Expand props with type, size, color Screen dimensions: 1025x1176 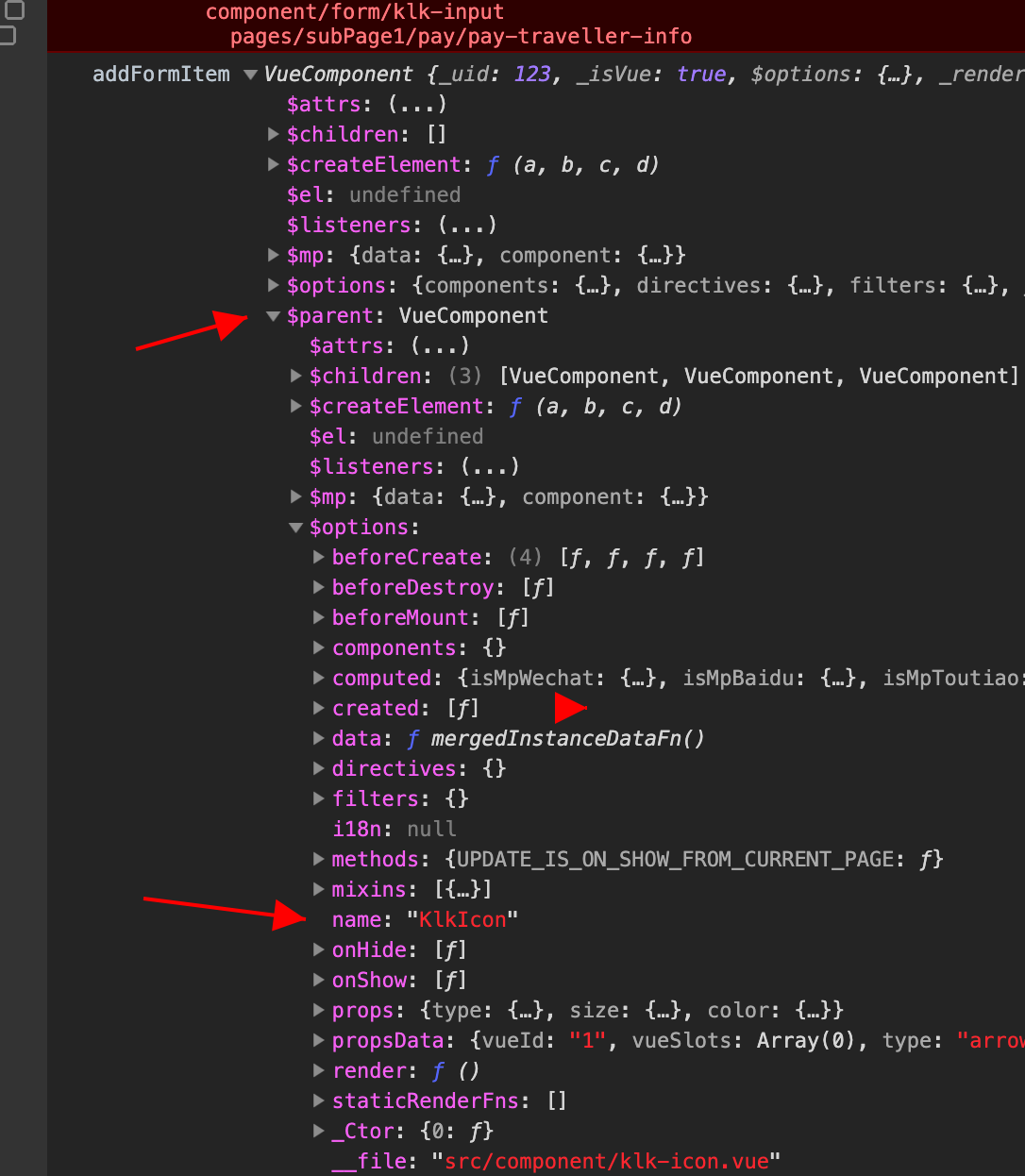coord(319,1011)
